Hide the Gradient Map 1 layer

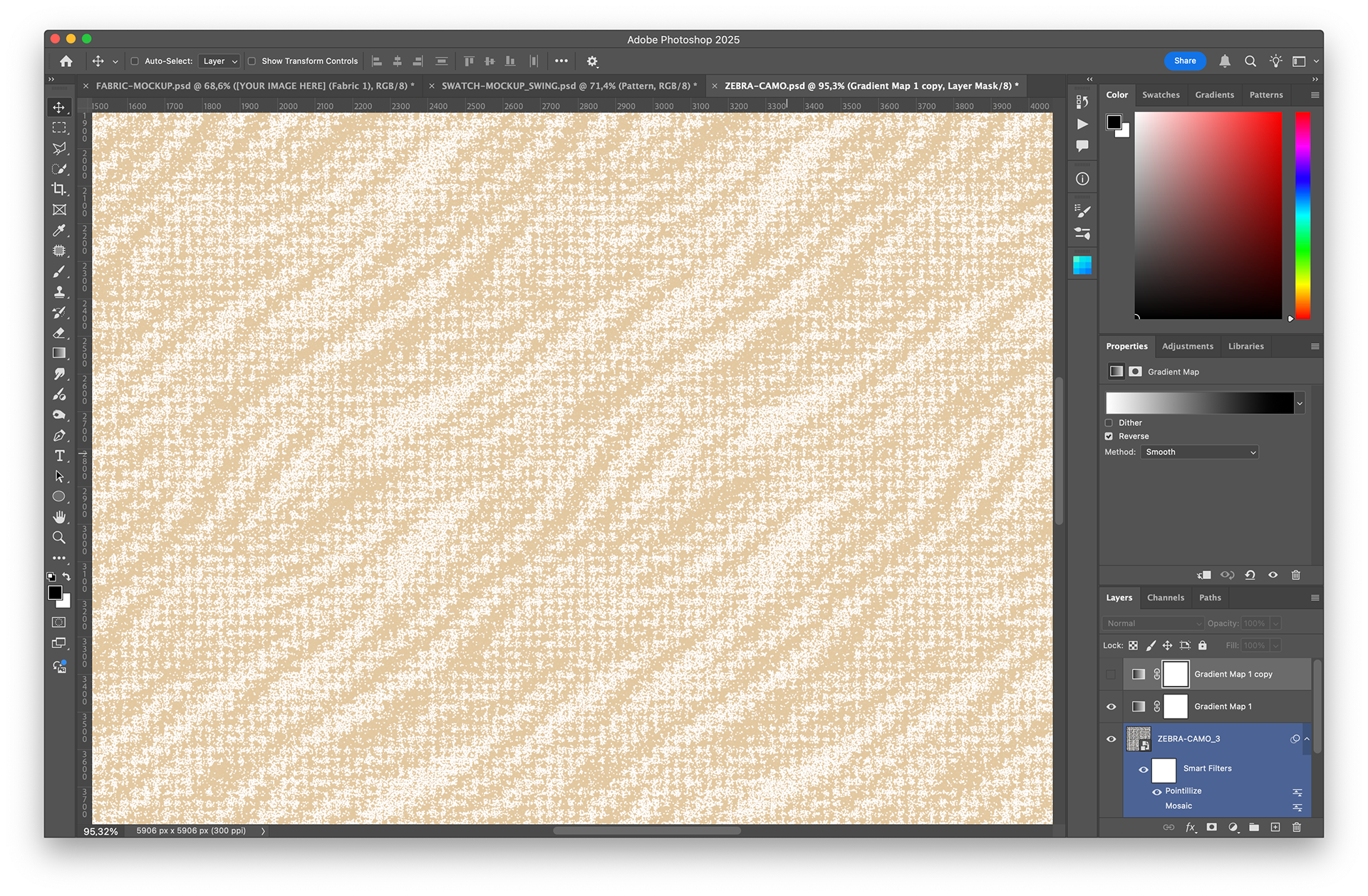(x=1111, y=707)
